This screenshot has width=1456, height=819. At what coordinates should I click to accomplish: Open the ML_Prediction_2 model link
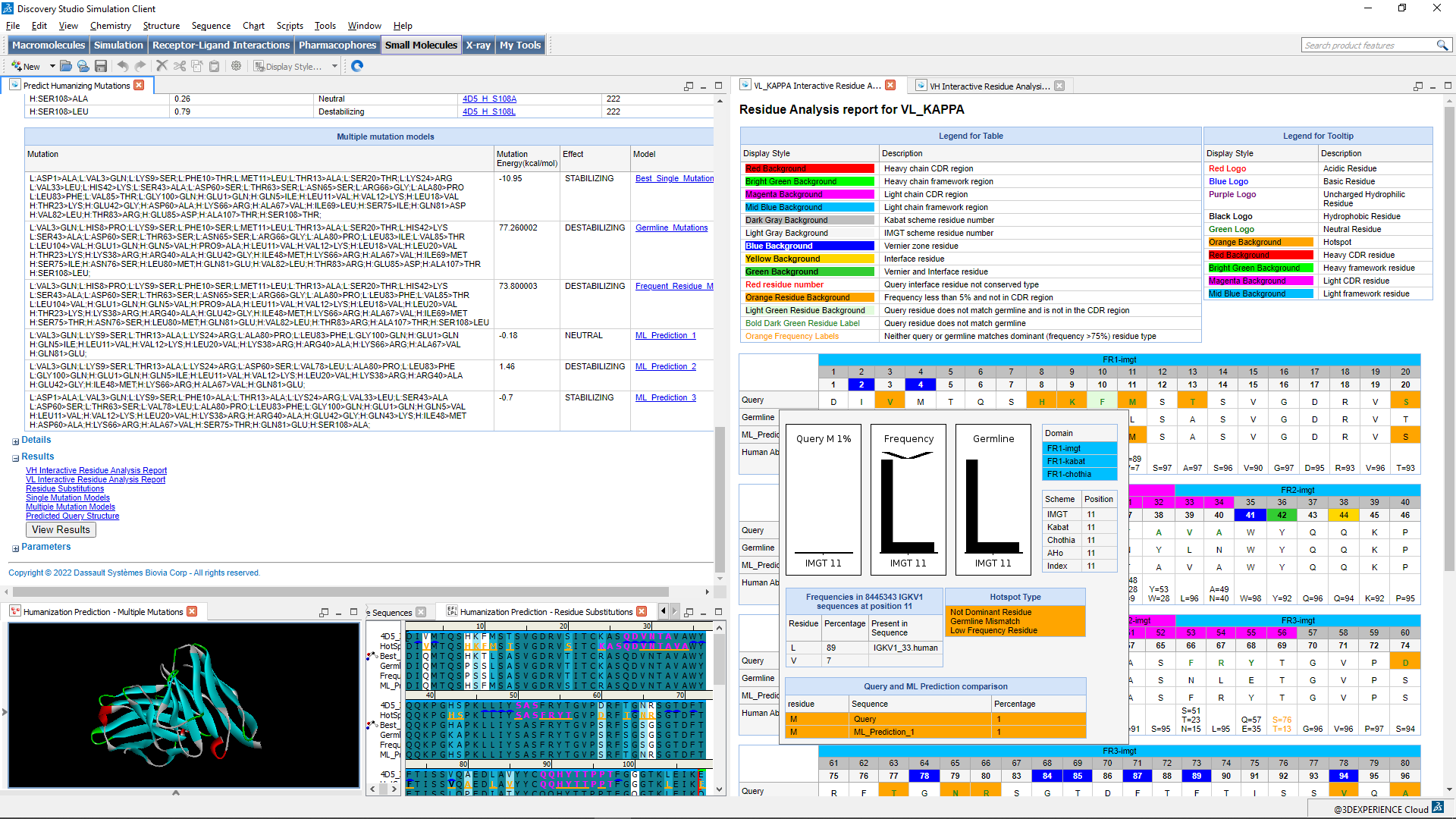point(665,367)
